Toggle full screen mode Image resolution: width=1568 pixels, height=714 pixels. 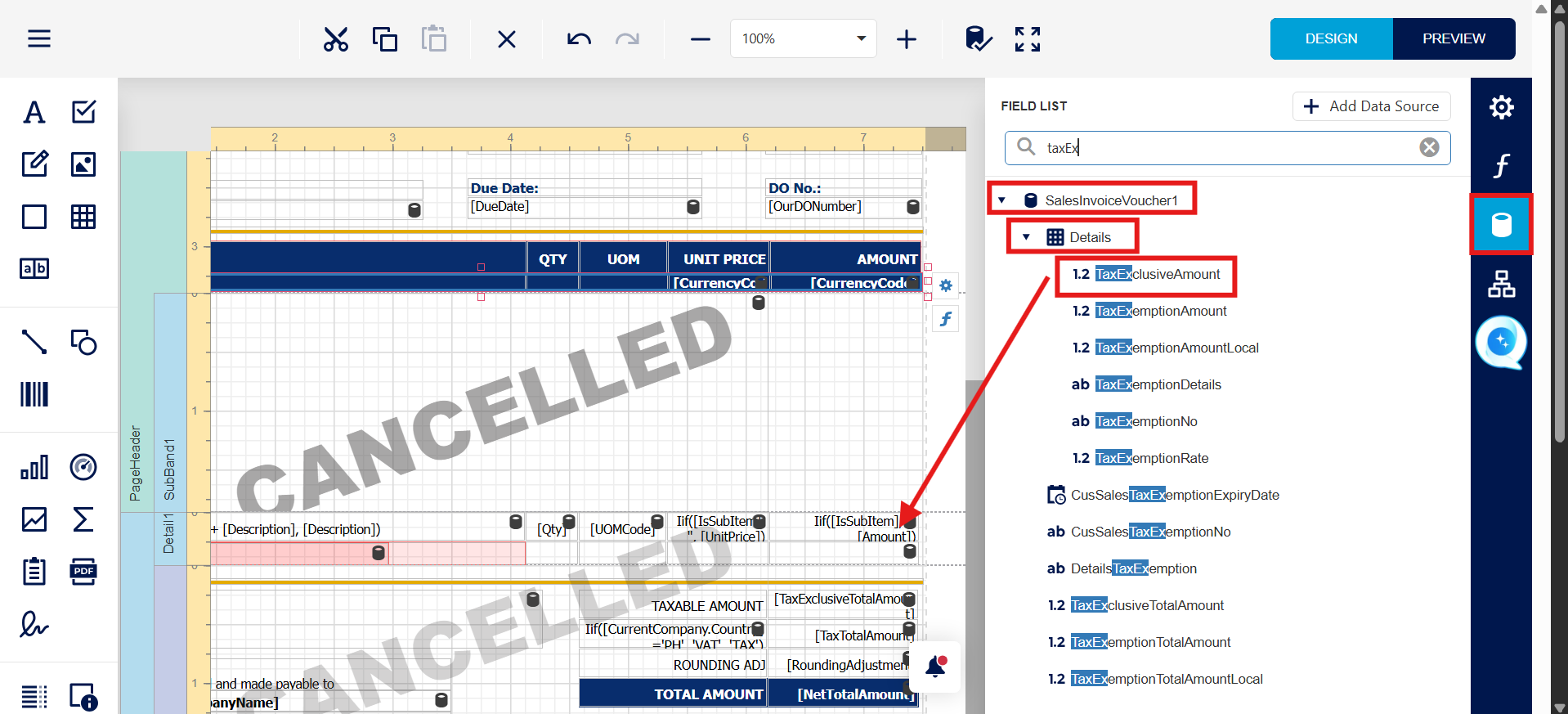(x=1028, y=38)
